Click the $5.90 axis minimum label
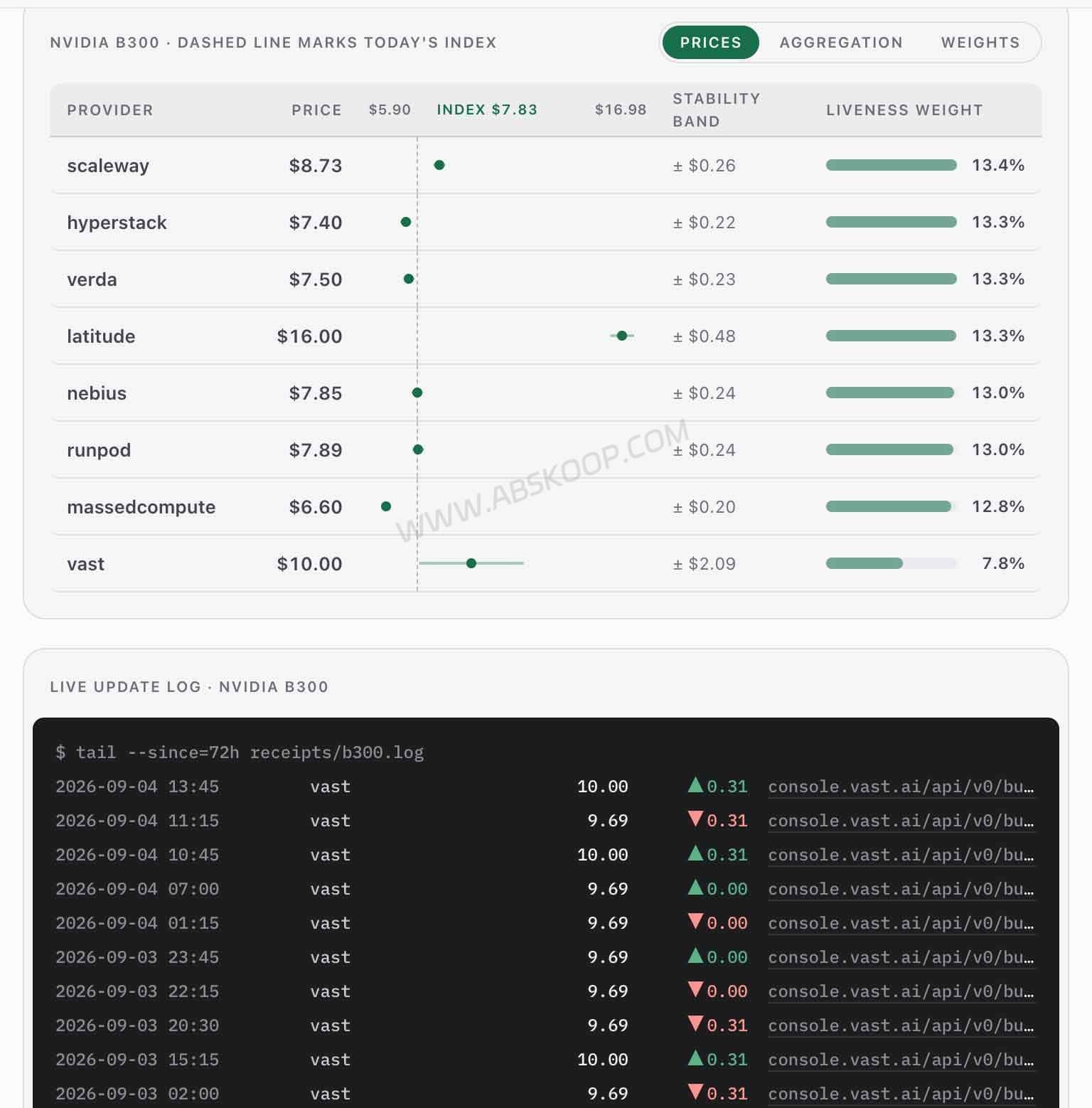The image size is (1092, 1108). [390, 110]
